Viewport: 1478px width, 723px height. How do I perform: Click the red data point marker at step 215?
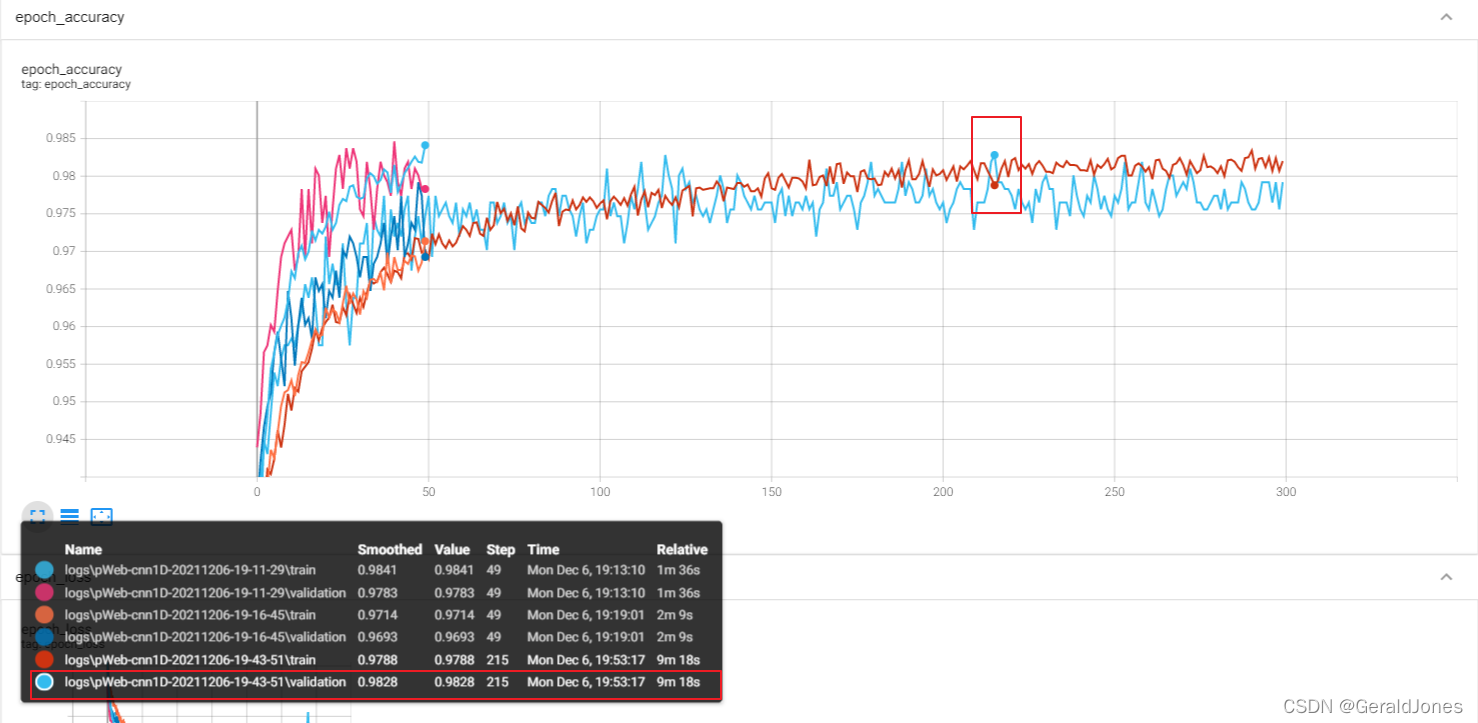(x=994, y=185)
